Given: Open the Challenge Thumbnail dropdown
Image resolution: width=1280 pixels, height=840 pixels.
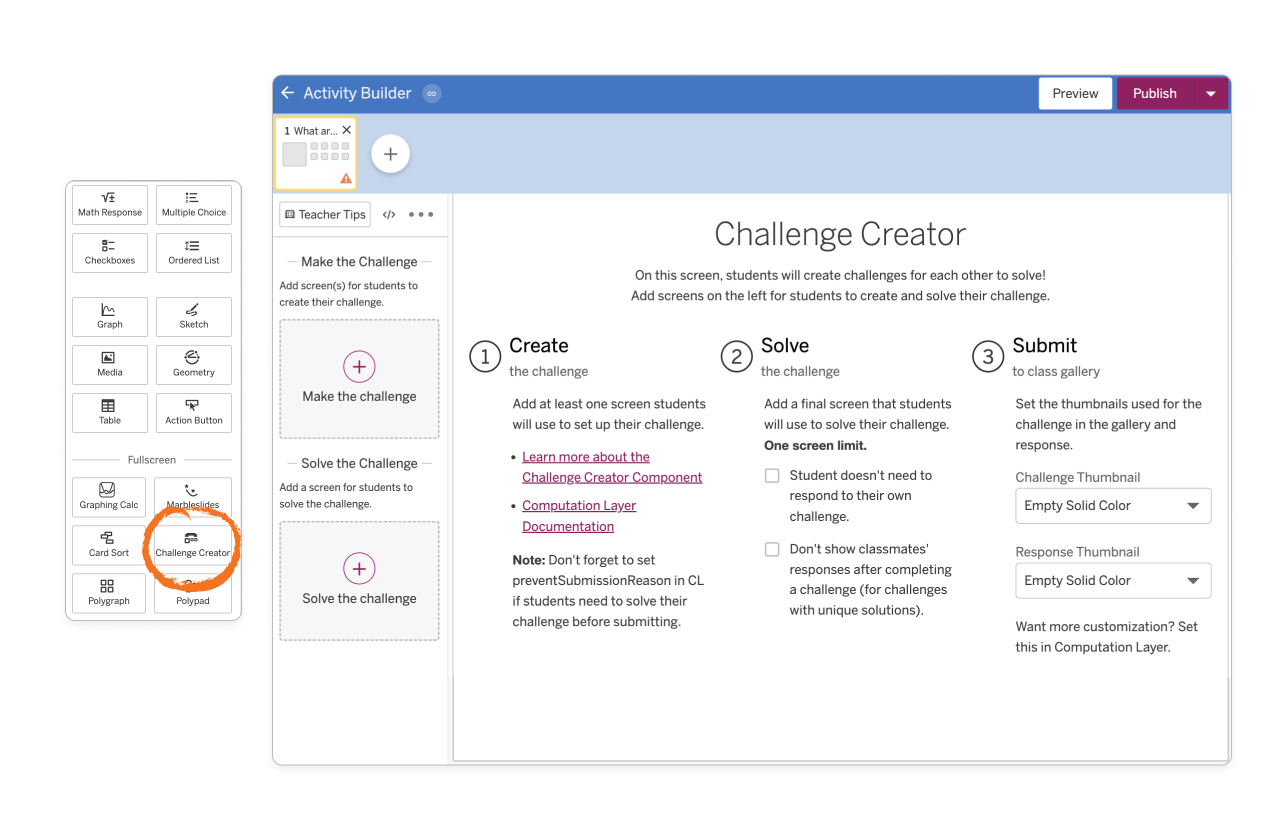Looking at the screenshot, I should [x=1112, y=505].
